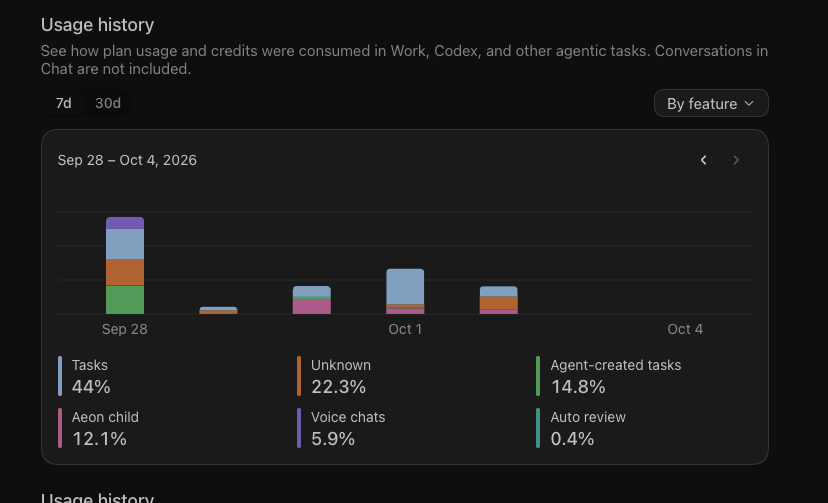Click the Sep 28 axis label

click(125, 329)
